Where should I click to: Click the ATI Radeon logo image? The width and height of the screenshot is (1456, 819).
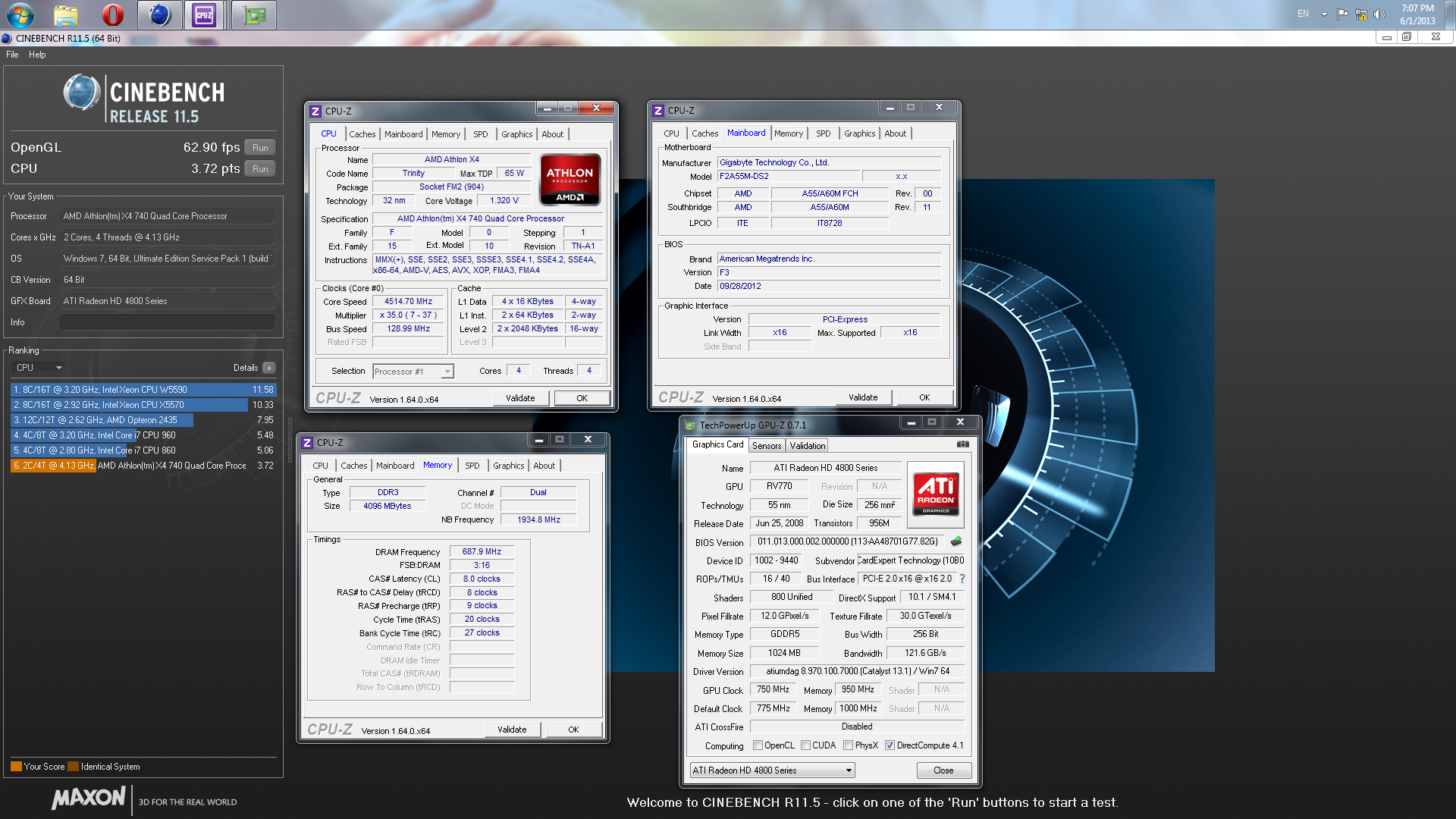point(936,494)
